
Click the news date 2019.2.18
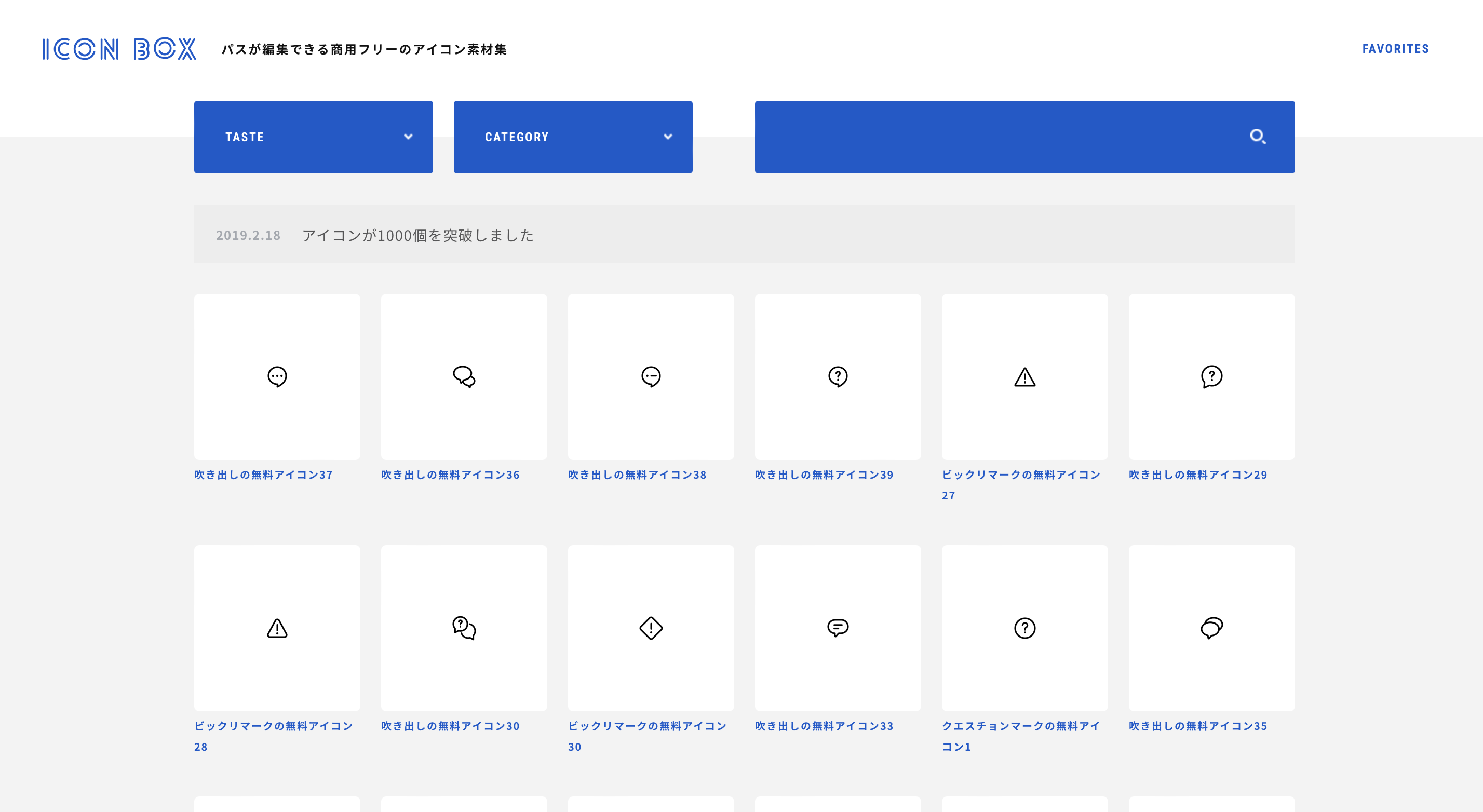[x=248, y=235]
